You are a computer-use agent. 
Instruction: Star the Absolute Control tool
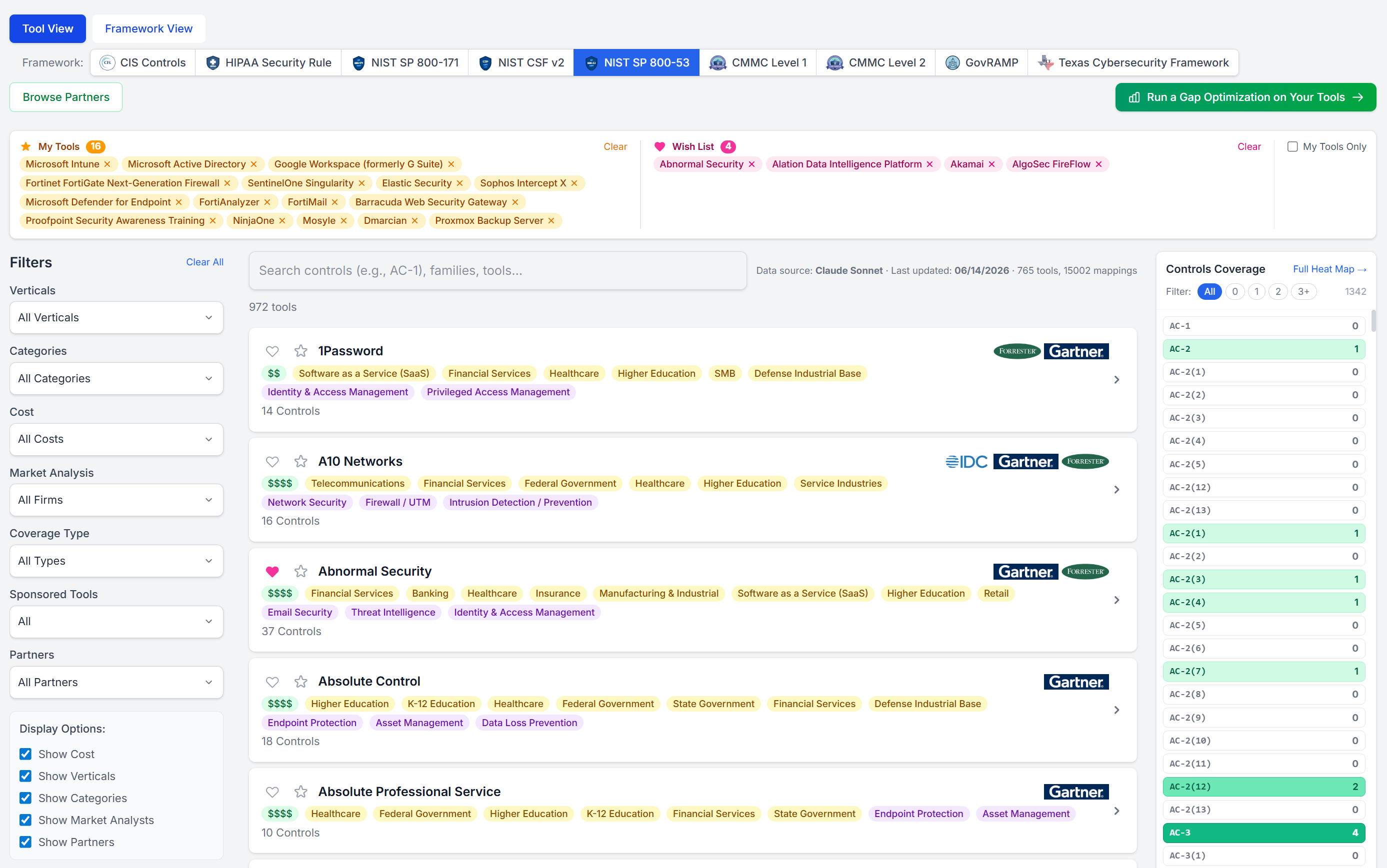coord(300,682)
